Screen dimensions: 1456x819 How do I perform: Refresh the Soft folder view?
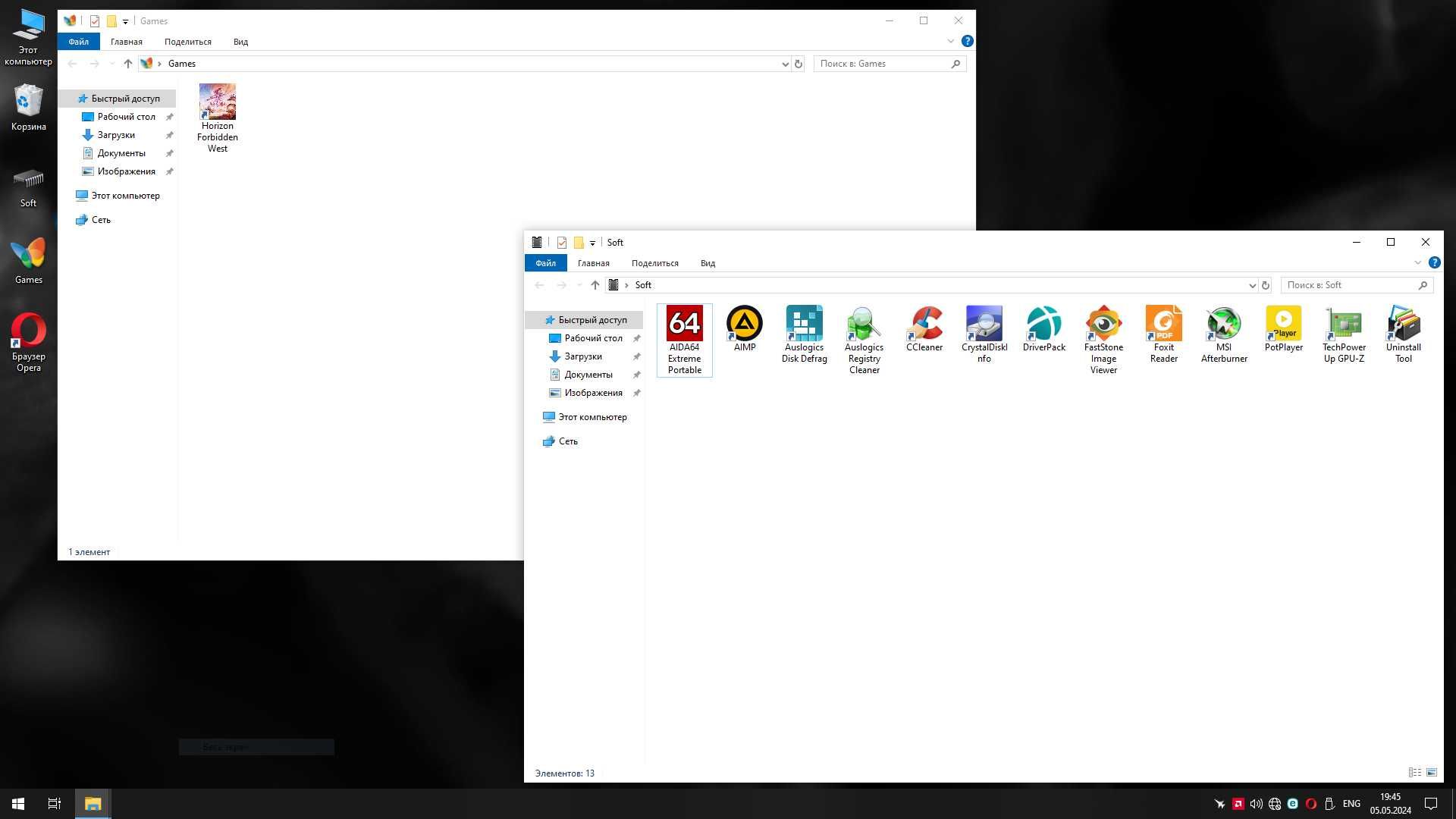click(1265, 285)
